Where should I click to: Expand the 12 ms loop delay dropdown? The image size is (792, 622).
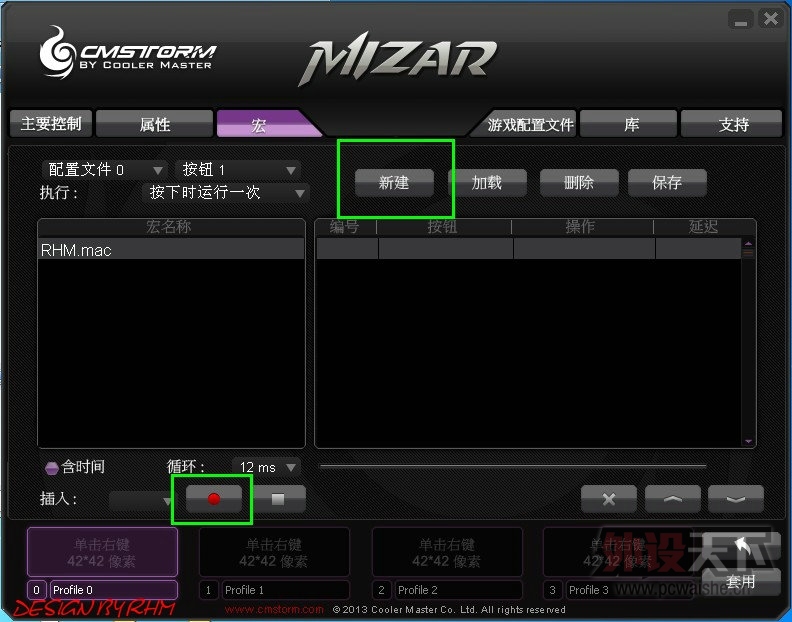[266, 467]
